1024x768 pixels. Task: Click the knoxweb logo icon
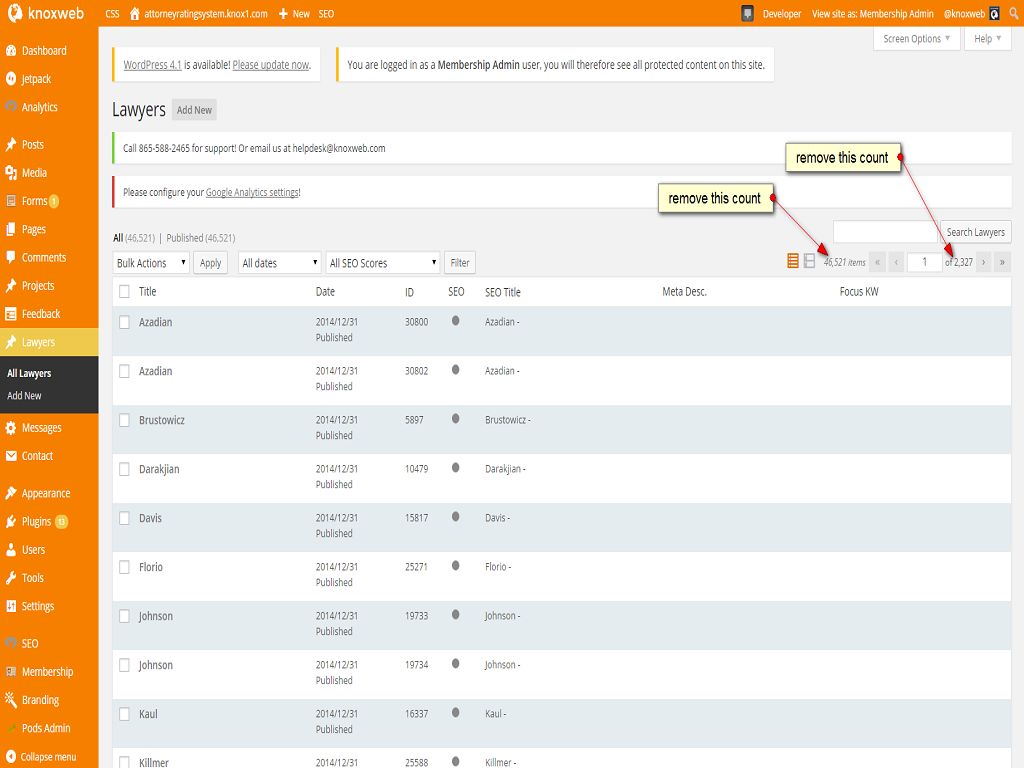[15, 14]
